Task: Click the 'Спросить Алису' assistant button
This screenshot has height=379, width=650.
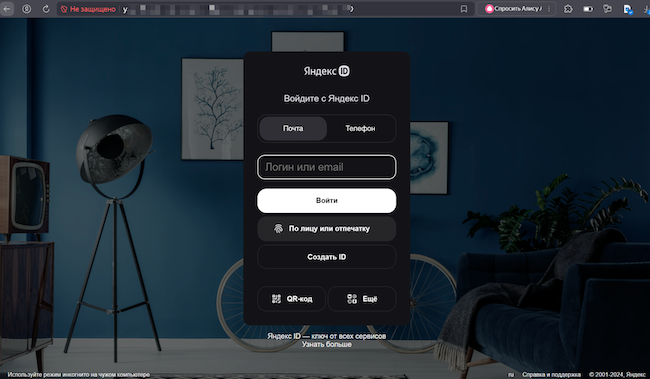Action: 514,9
